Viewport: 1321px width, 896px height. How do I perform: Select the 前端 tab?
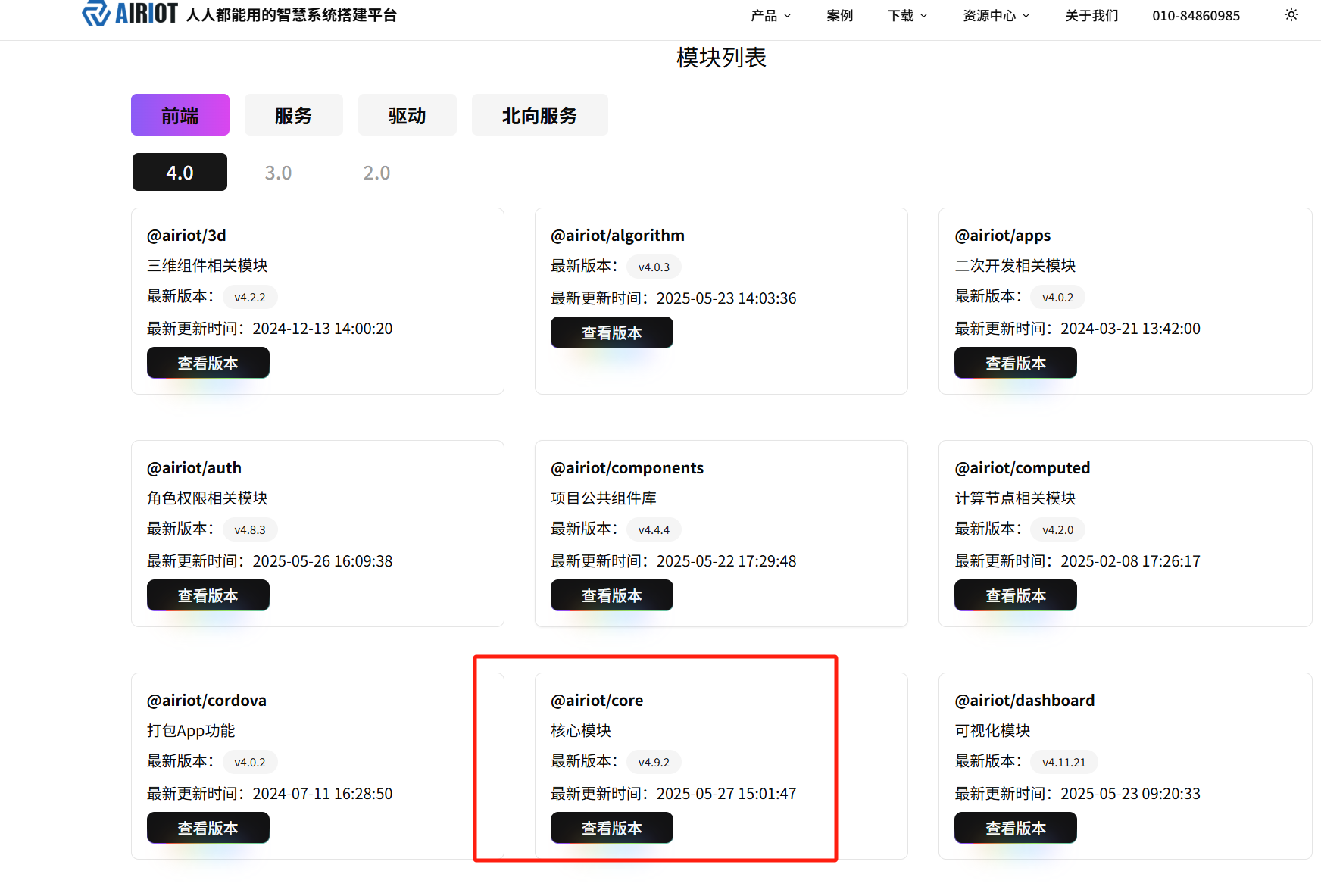[x=180, y=115]
